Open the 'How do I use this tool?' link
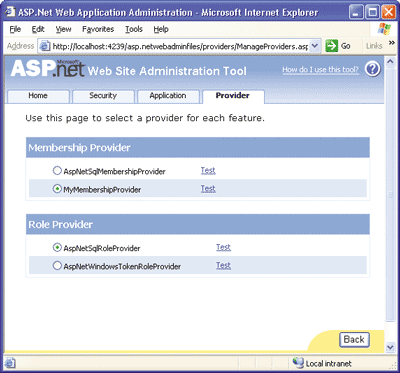This screenshot has height=373, width=400. point(321,70)
